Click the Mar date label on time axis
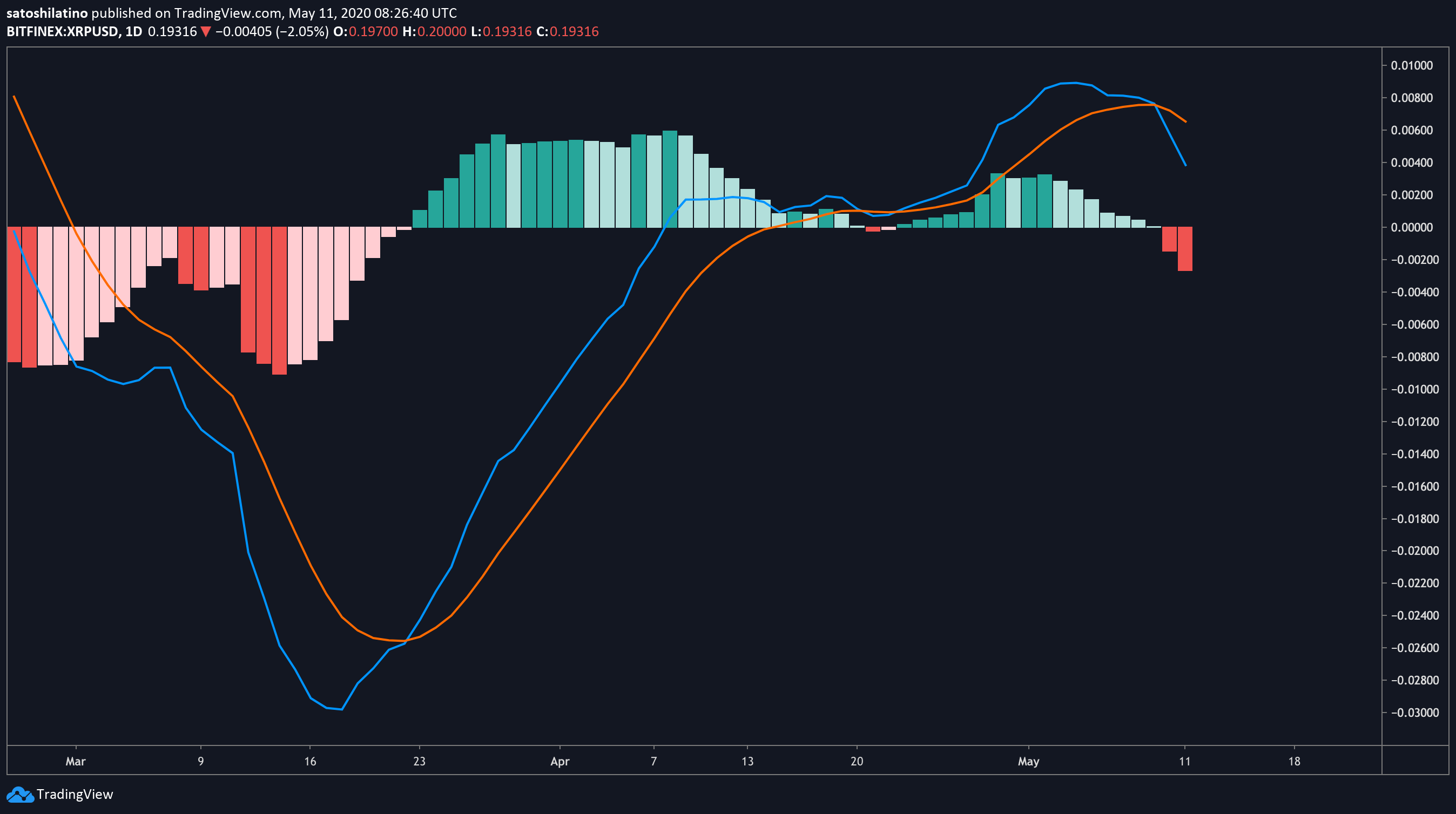Image resolution: width=1456 pixels, height=814 pixels. pyautogui.click(x=76, y=762)
